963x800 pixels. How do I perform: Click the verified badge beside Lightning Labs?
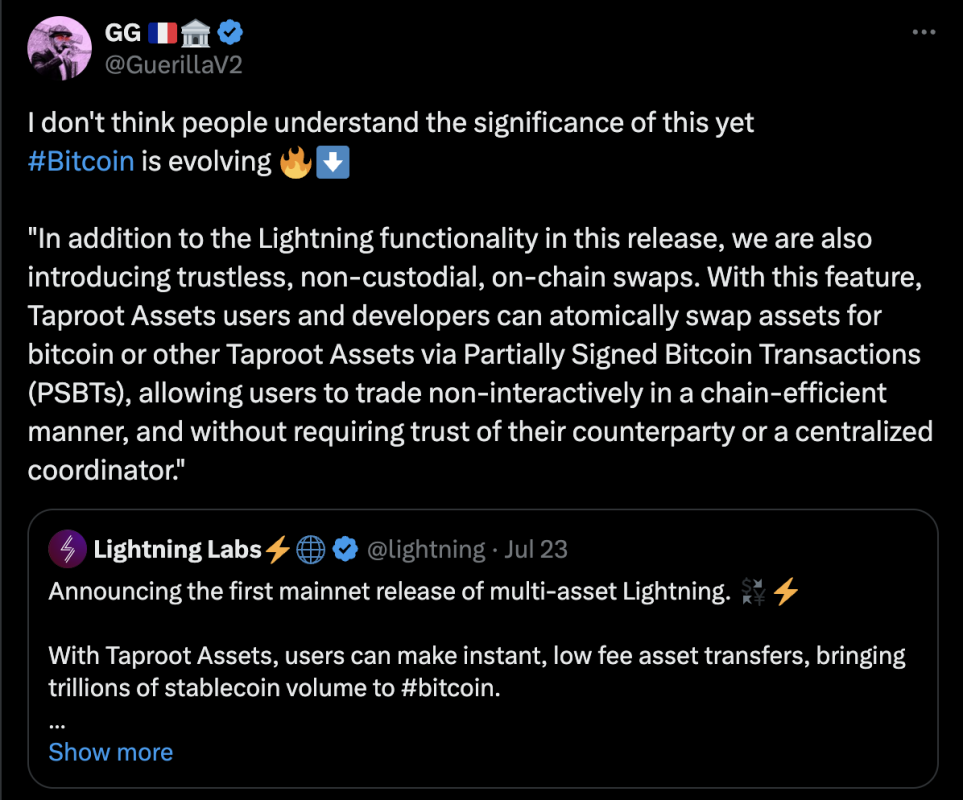point(345,548)
